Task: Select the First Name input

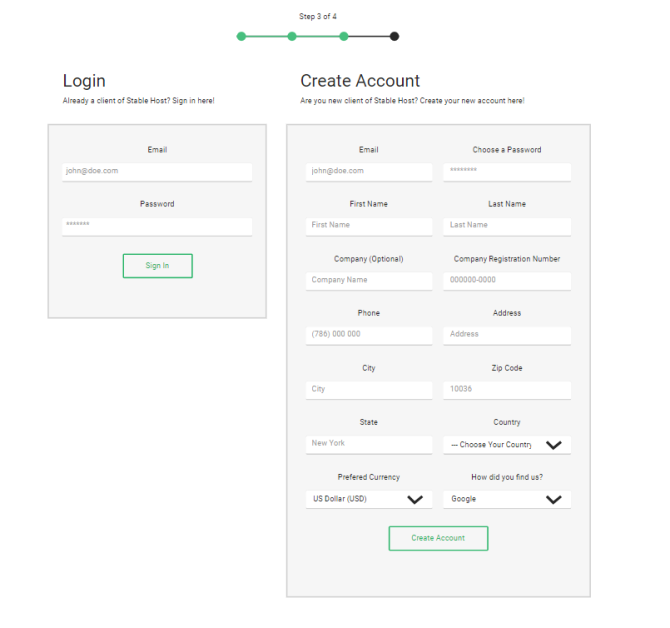Action: (x=368, y=226)
